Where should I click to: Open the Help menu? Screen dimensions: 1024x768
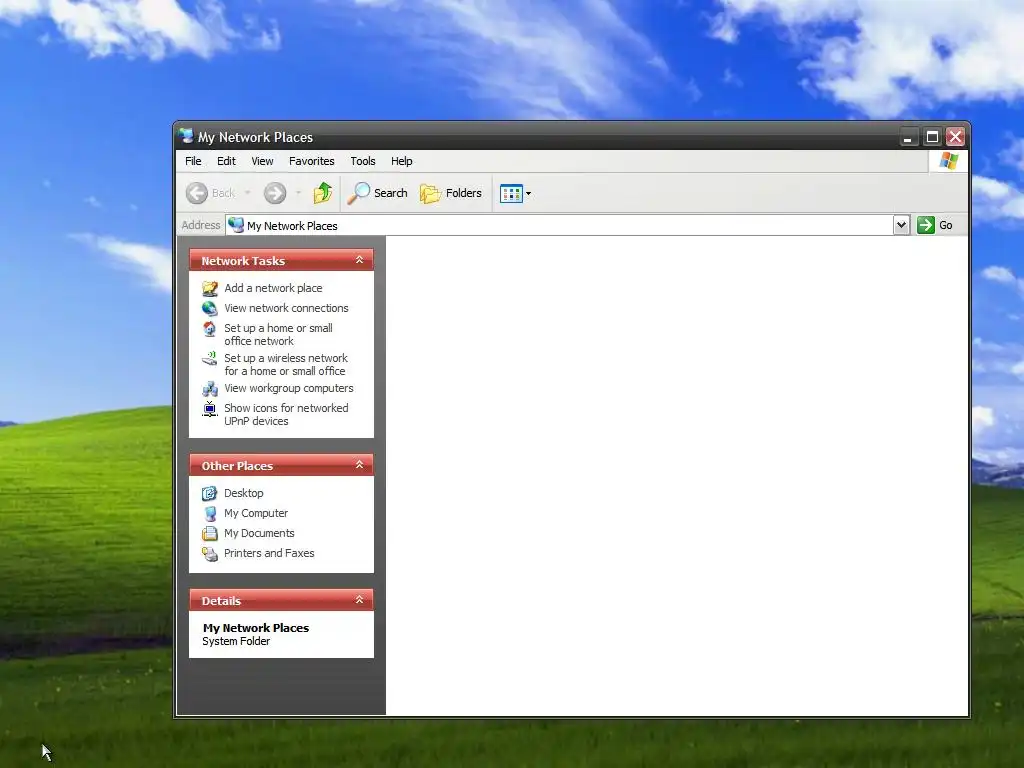point(402,161)
